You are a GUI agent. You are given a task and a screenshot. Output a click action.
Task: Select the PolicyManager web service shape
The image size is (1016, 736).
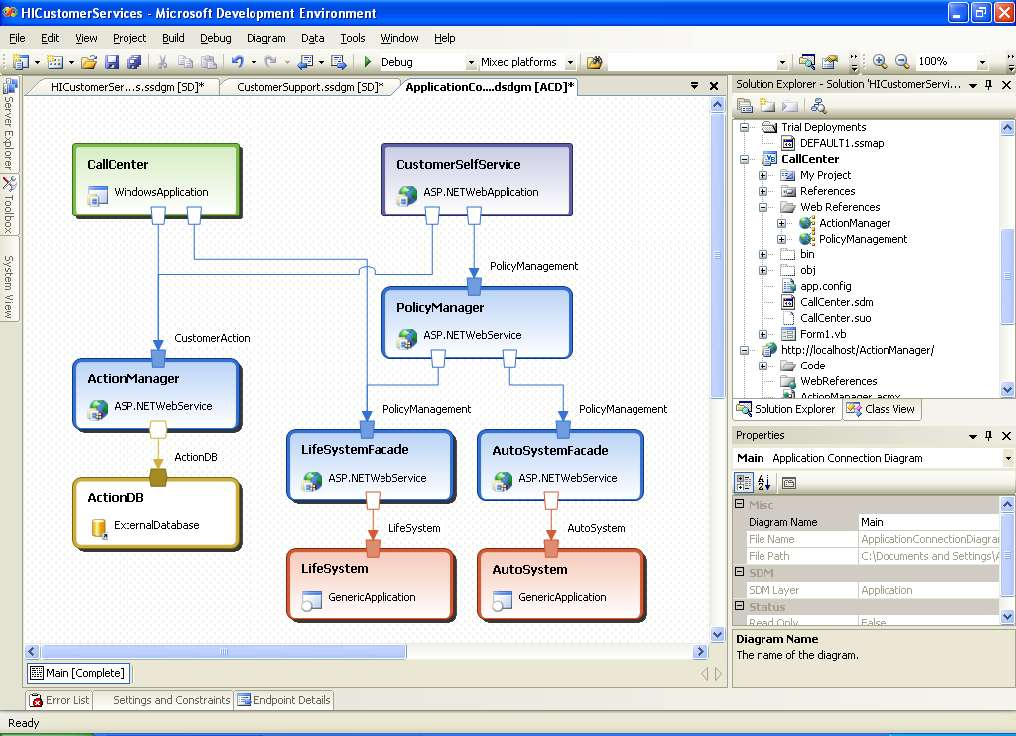477,323
